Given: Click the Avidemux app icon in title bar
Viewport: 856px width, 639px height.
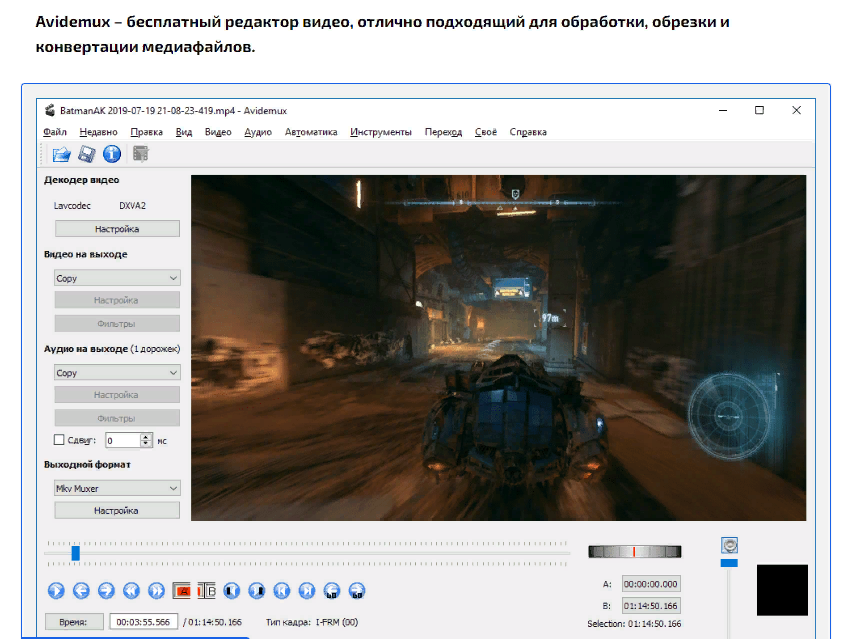Looking at the screenshot, I should tap(50, 110).
